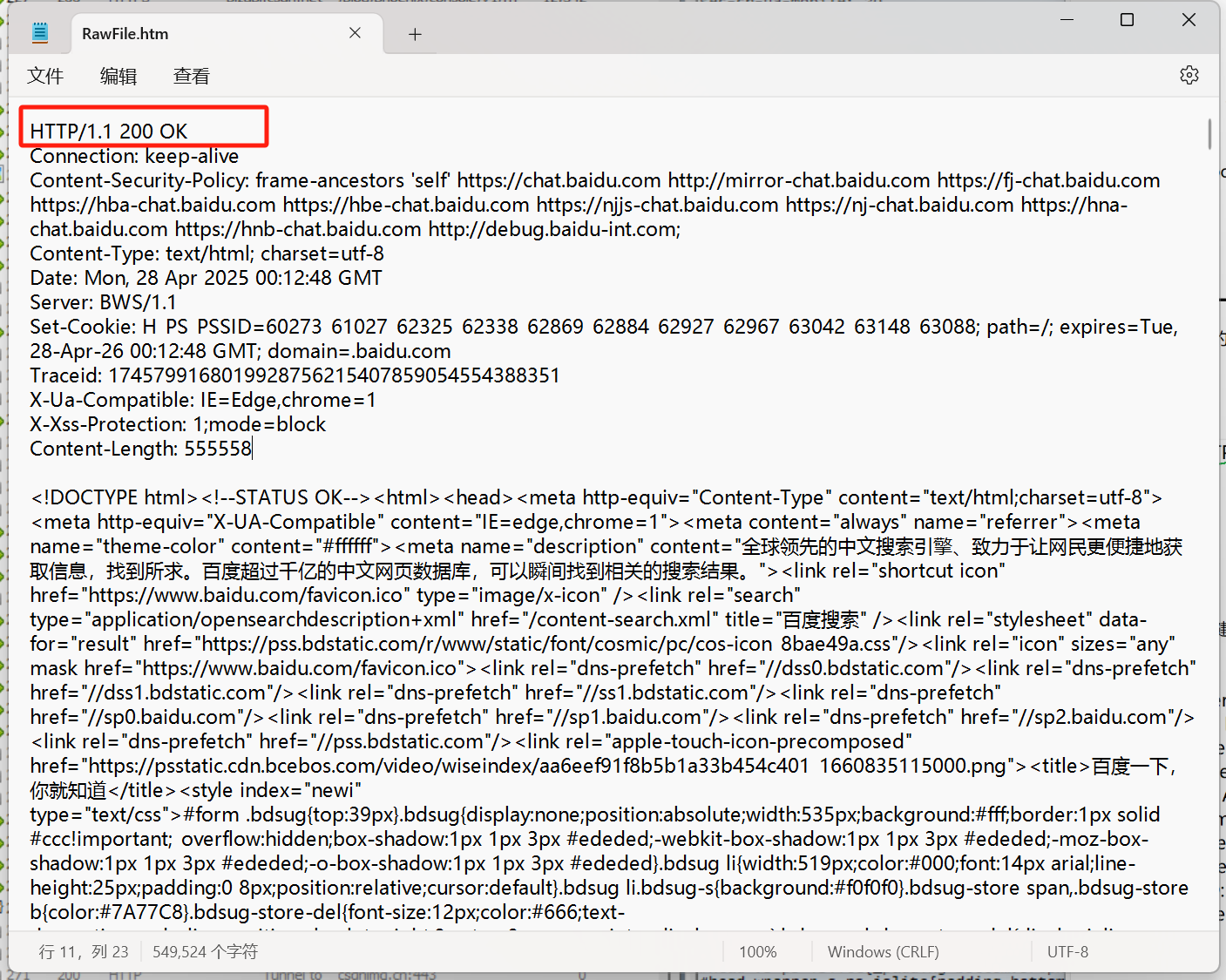The height and width of the screenshot is (980, 1226).
Task: Open the 编辑 menu
Action: coord(119,76)
